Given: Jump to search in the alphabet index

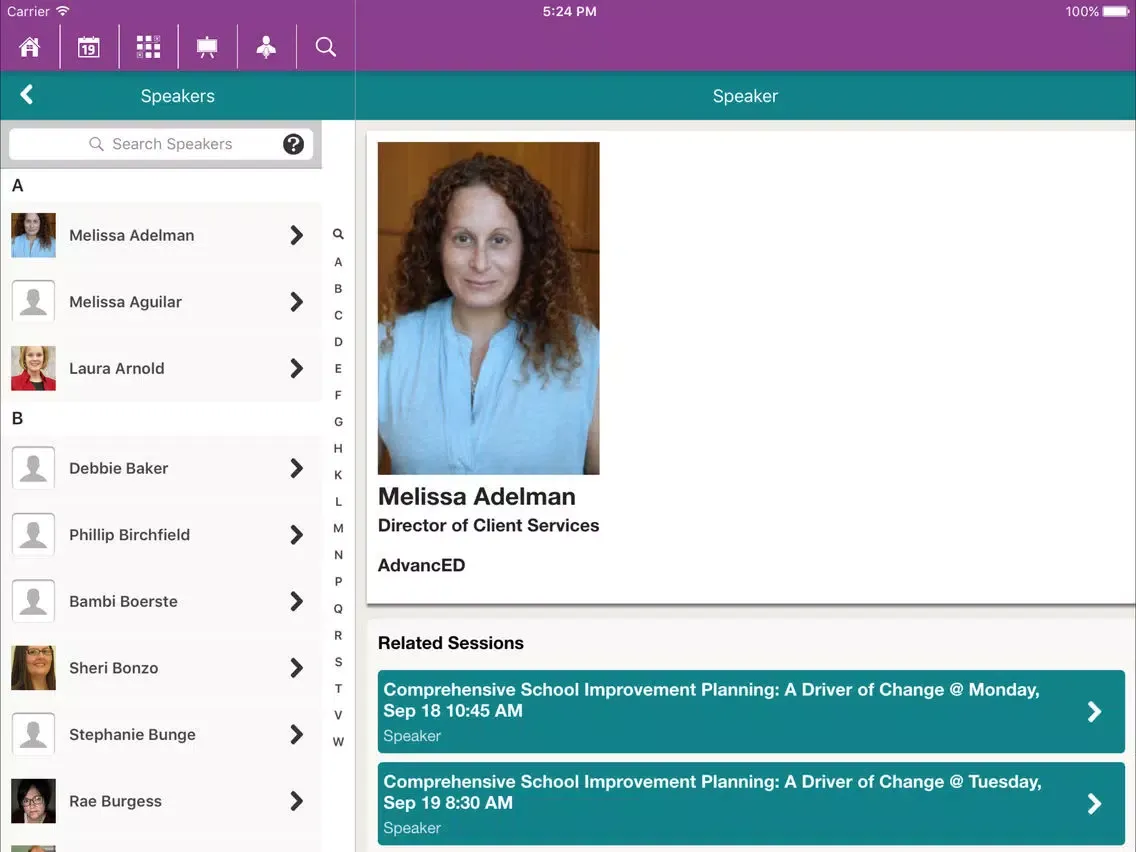Looking at the screenshot, I should pos(338,234).
